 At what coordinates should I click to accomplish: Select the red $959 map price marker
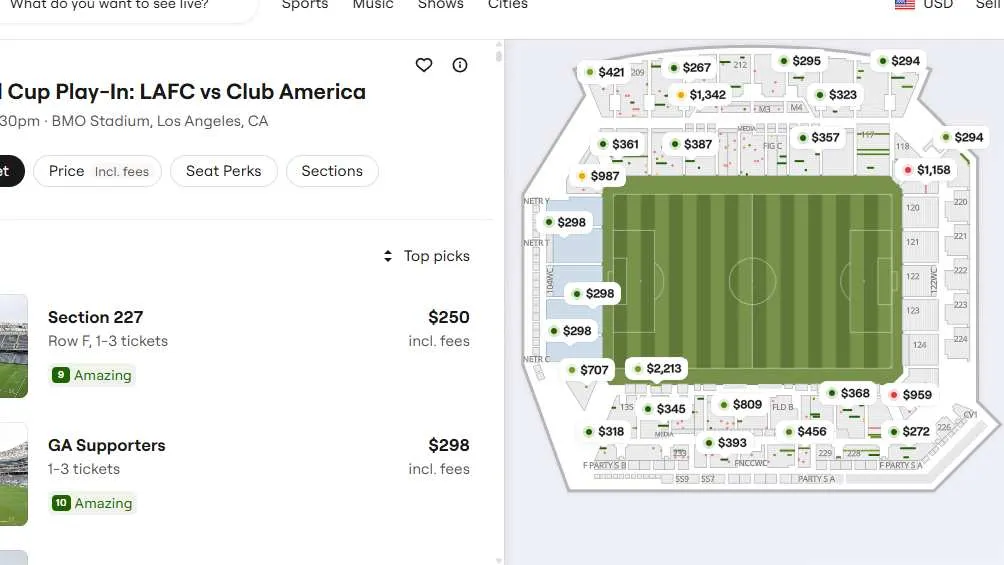tap(910, 395)
